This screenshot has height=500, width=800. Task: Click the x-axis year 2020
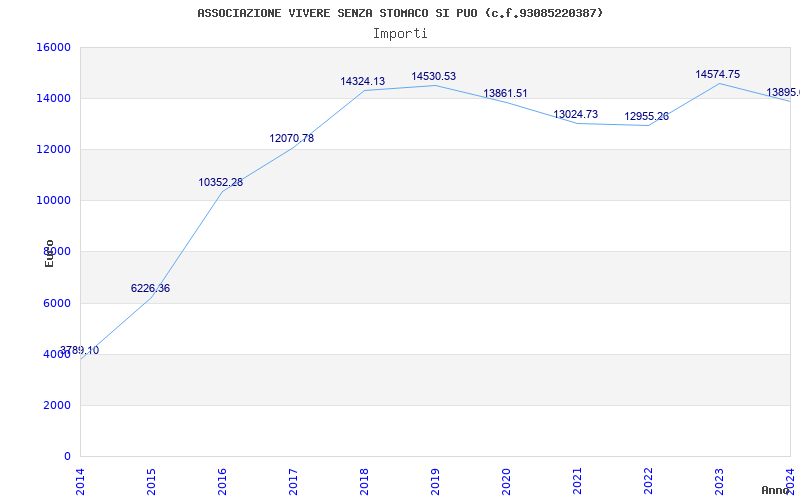[x=506, y=481]
